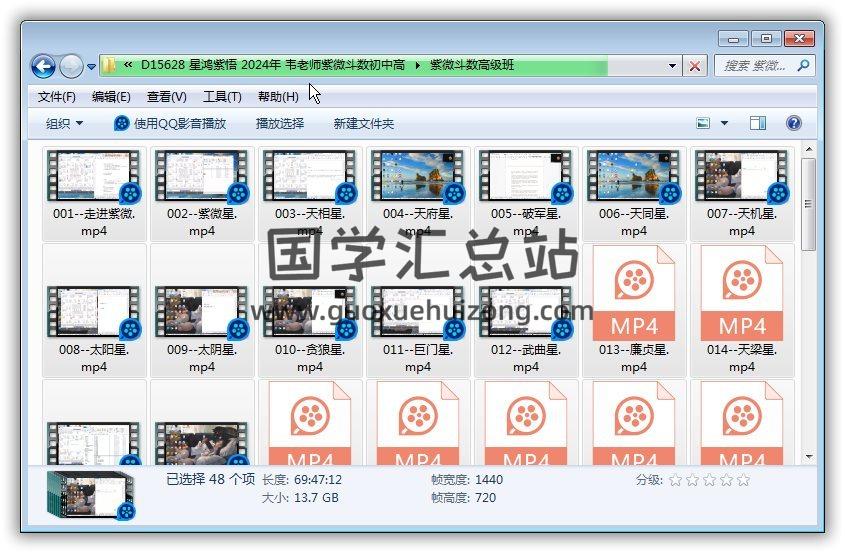Open Help with the question mark icon
Image resolution: width=845 pixels, height=553 pixels.
point(793,123)
